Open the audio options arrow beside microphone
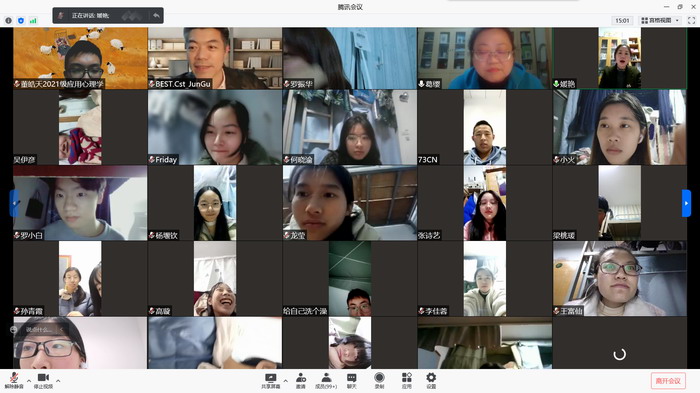Viewport: 700px width, 393px height. pyautogui.click(x=29, y=381)
